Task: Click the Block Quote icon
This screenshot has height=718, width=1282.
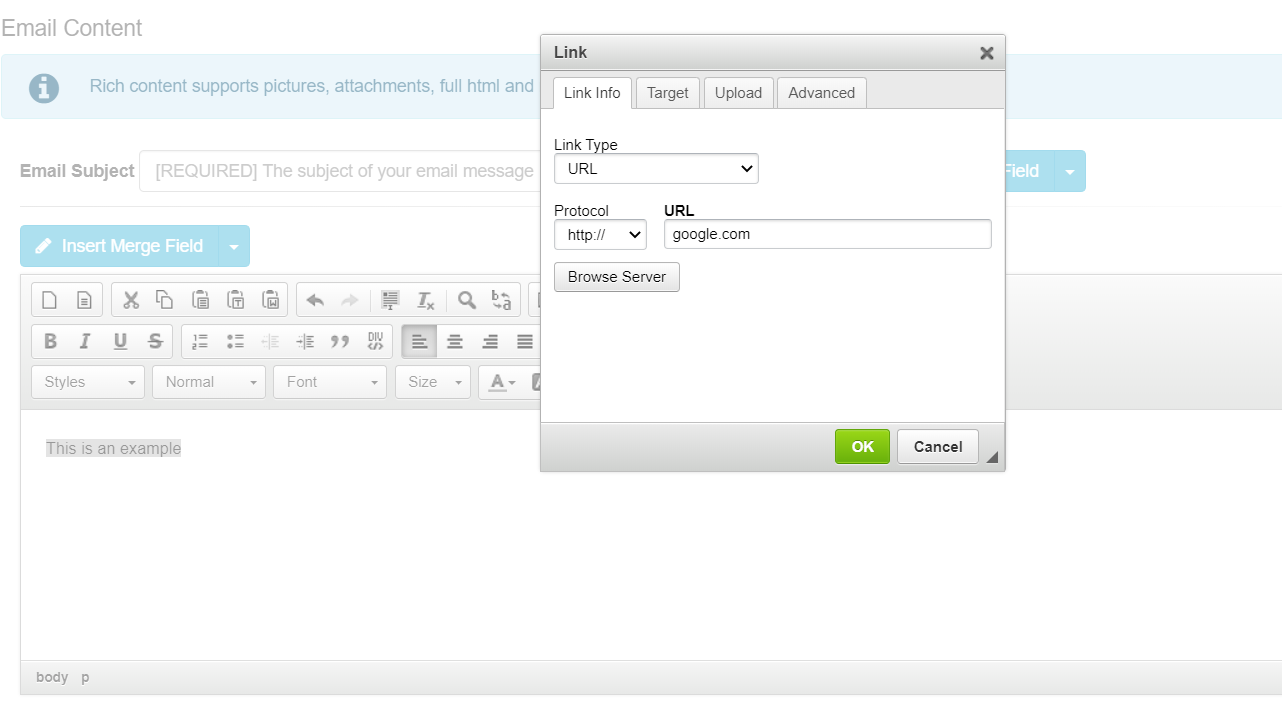Action: pyautogui.click(x=340, y=341)
